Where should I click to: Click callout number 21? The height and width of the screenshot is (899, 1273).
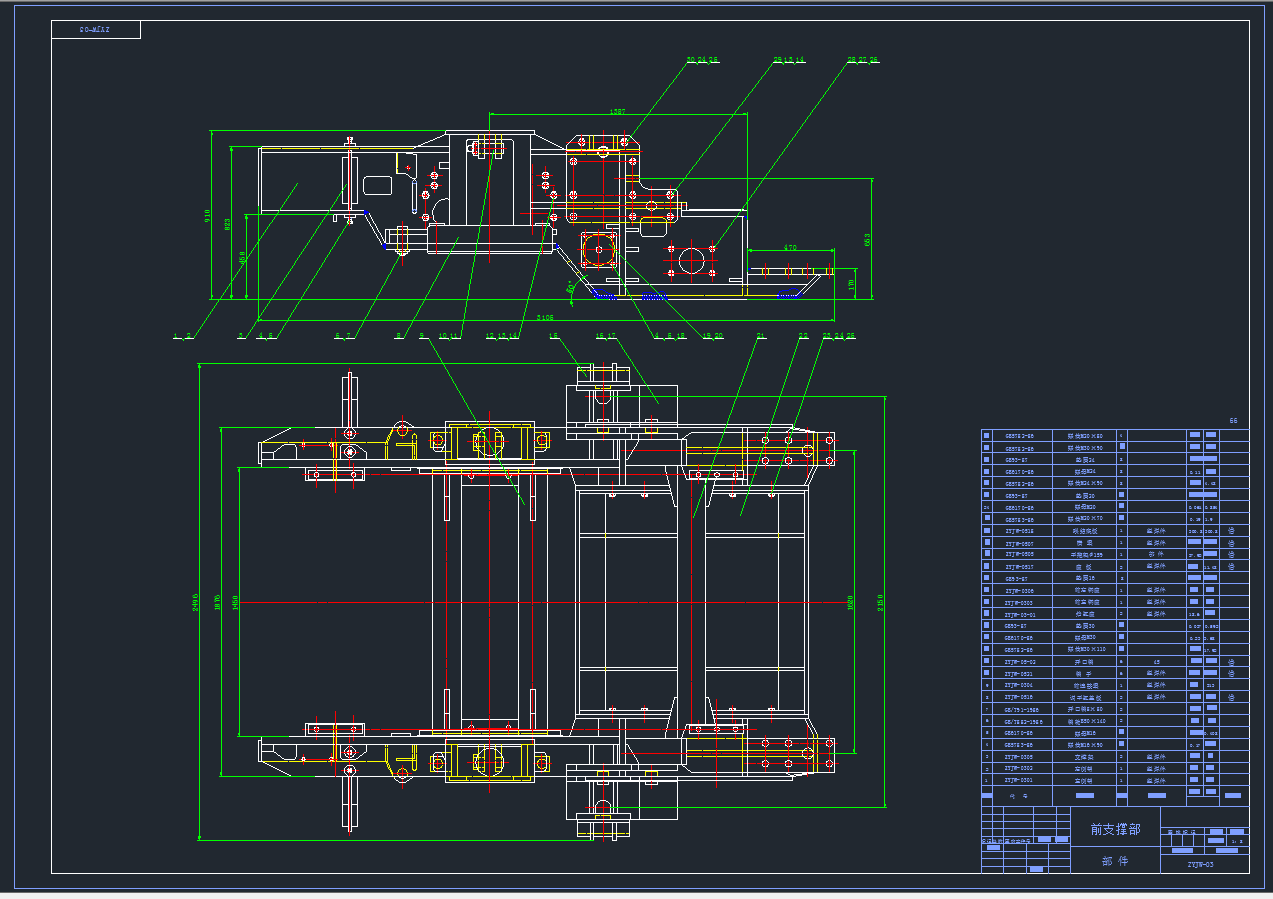pyautogui.click(x=761, y=336)
